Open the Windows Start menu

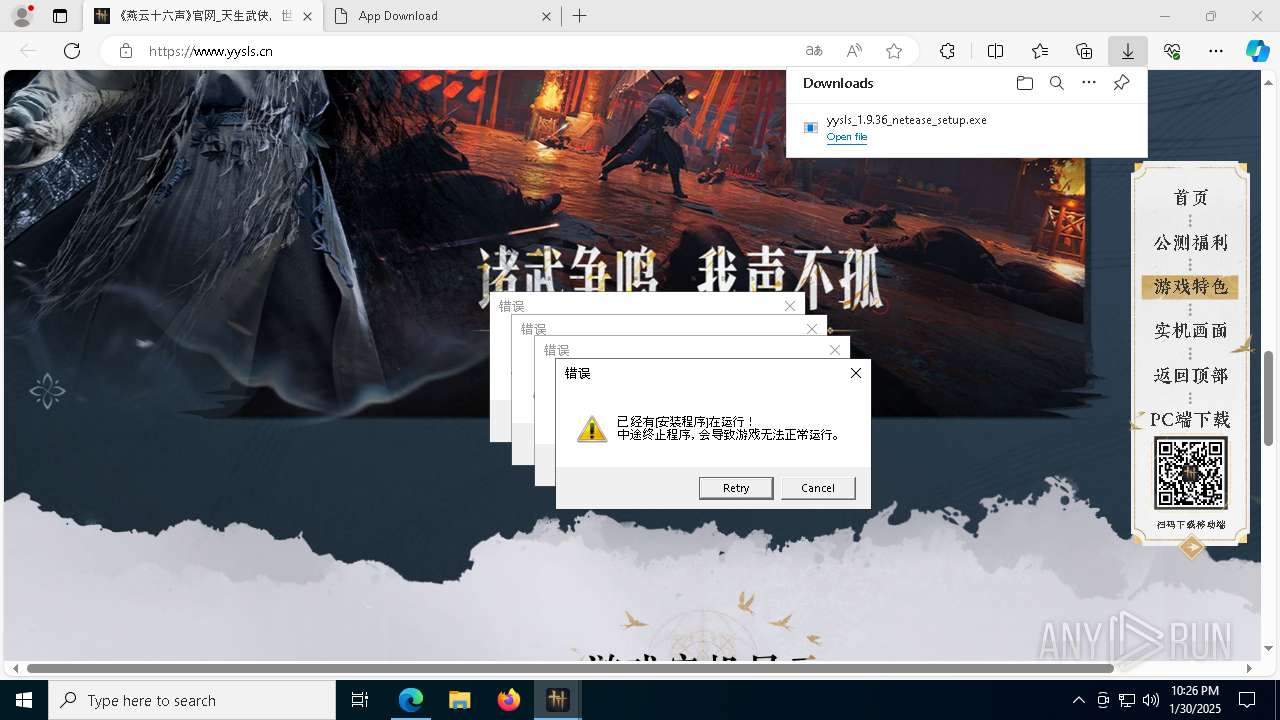tap(24, 700)
